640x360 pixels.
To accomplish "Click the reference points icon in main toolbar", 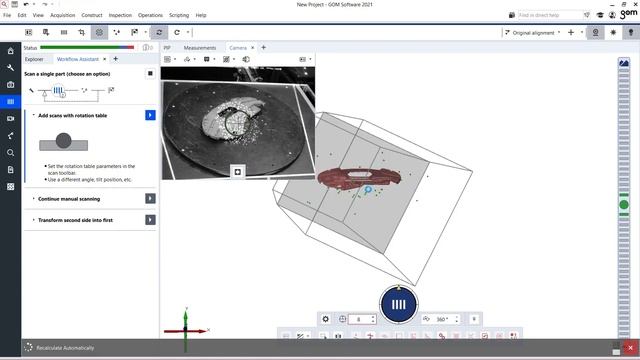I will click(x=117, y=32).
